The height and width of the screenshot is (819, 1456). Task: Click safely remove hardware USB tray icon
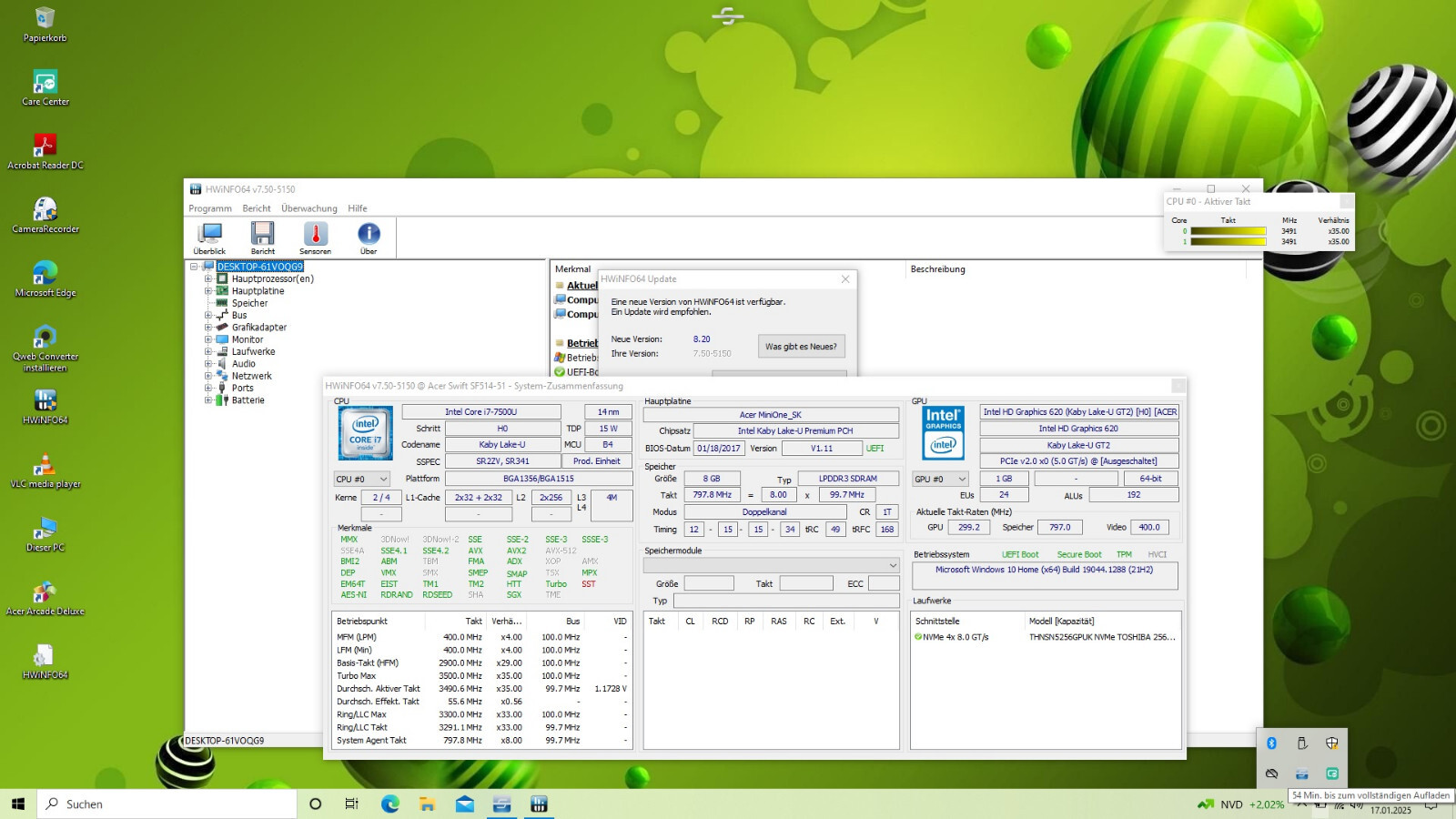pos(1302,743)
